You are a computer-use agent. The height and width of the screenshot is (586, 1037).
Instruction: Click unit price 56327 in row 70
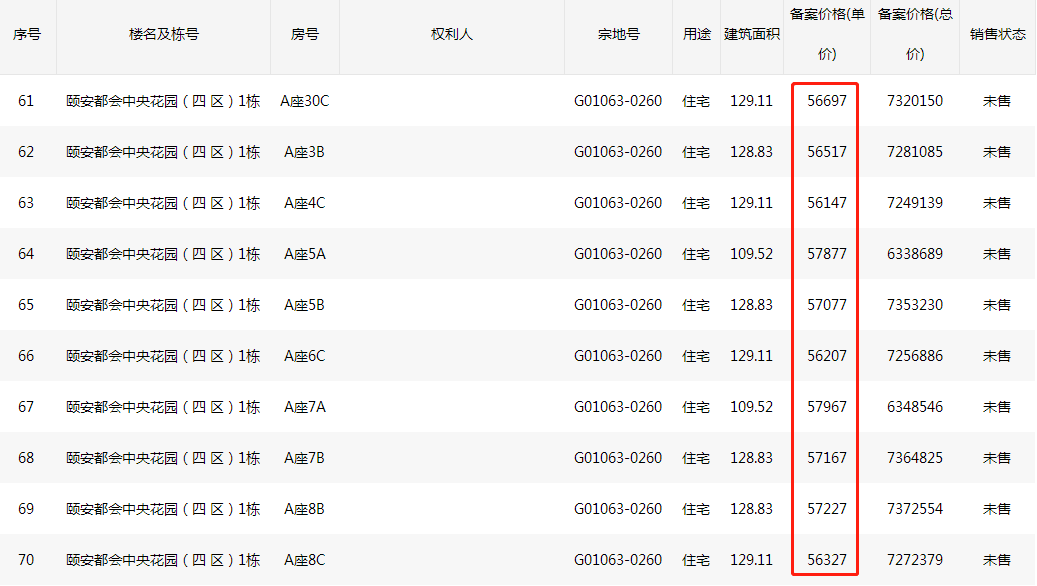827,560
